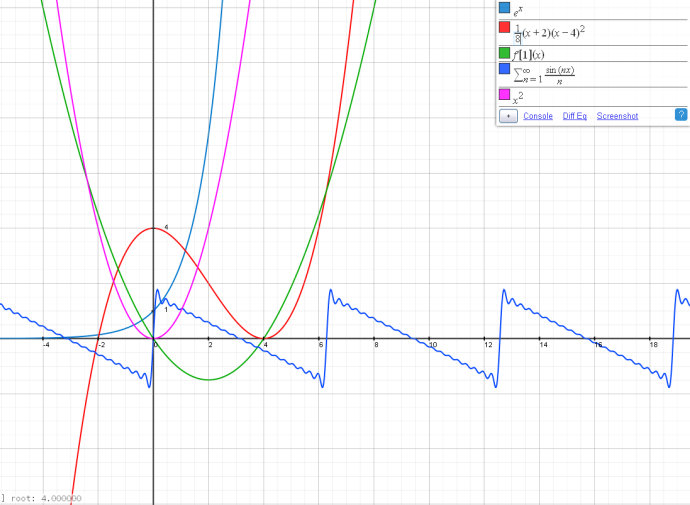Click the x-axis label 14
The width and height of the screenshot is (690, 505).
[x=543, y=345]
